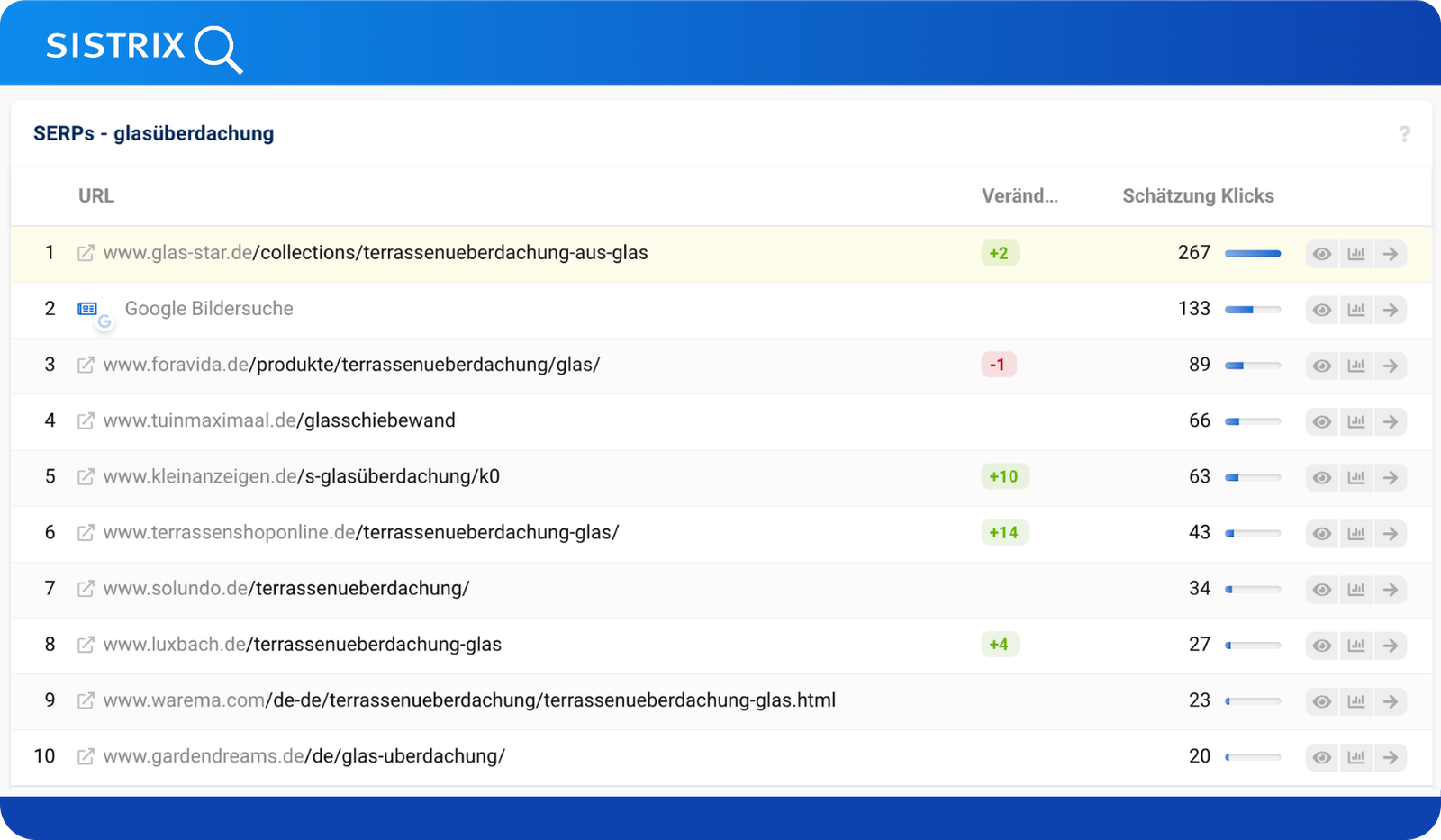Toggle eye icon for tuinmaximaal.de row
1441x840 pixels.
[x=1321, y=421]
